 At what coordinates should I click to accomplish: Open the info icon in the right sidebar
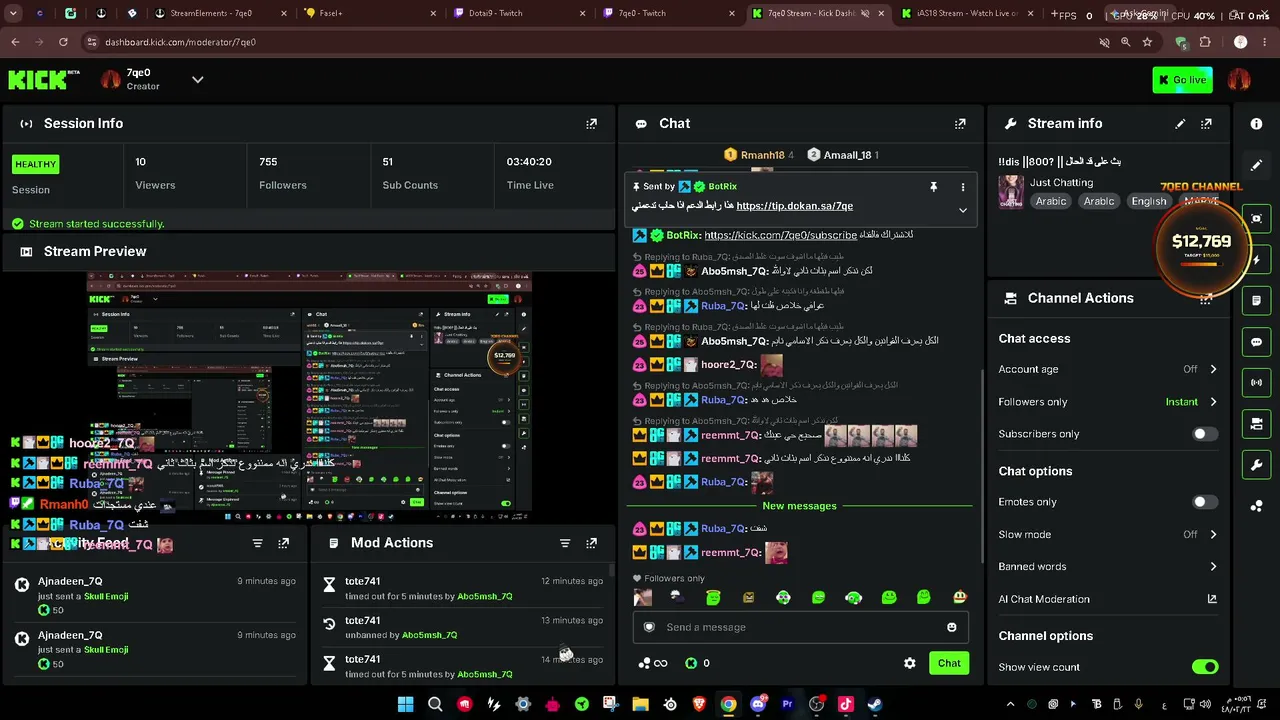(x=1257, y=124)
